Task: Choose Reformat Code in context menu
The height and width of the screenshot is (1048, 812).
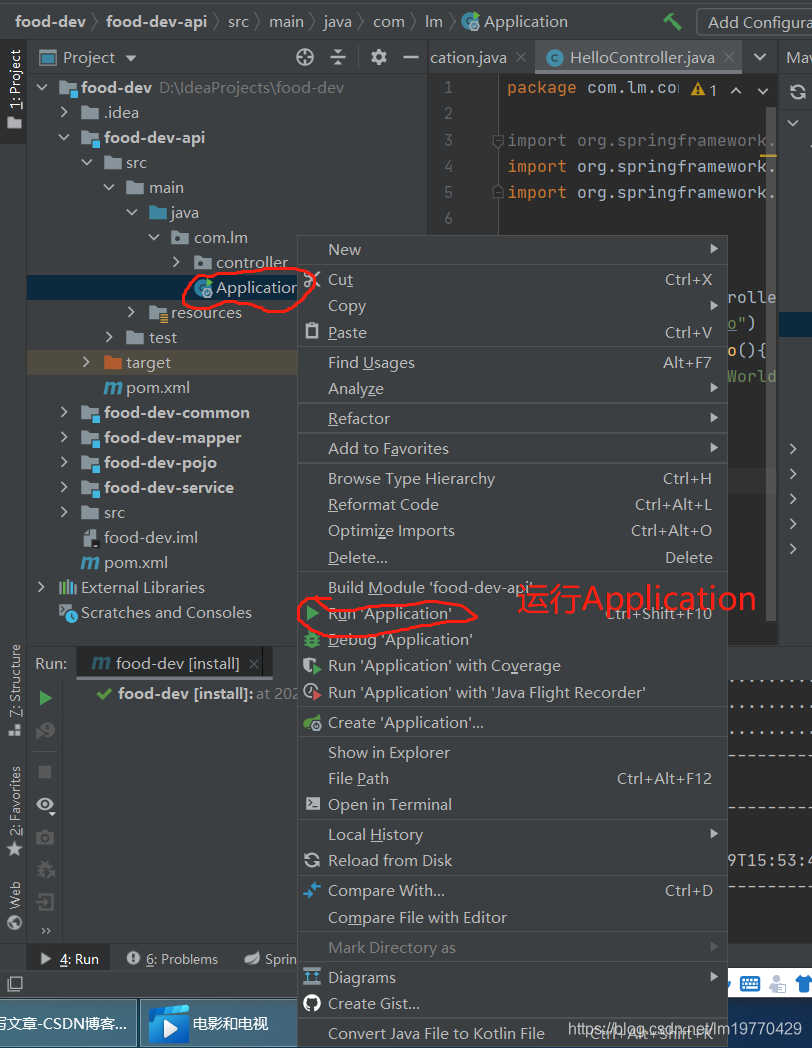Action: click(512, 505)
